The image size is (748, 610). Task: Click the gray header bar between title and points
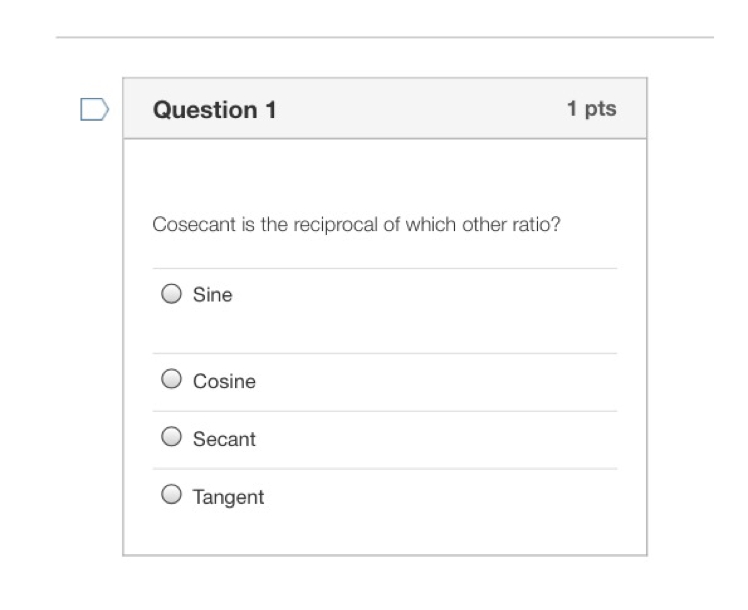click(420, 109)
